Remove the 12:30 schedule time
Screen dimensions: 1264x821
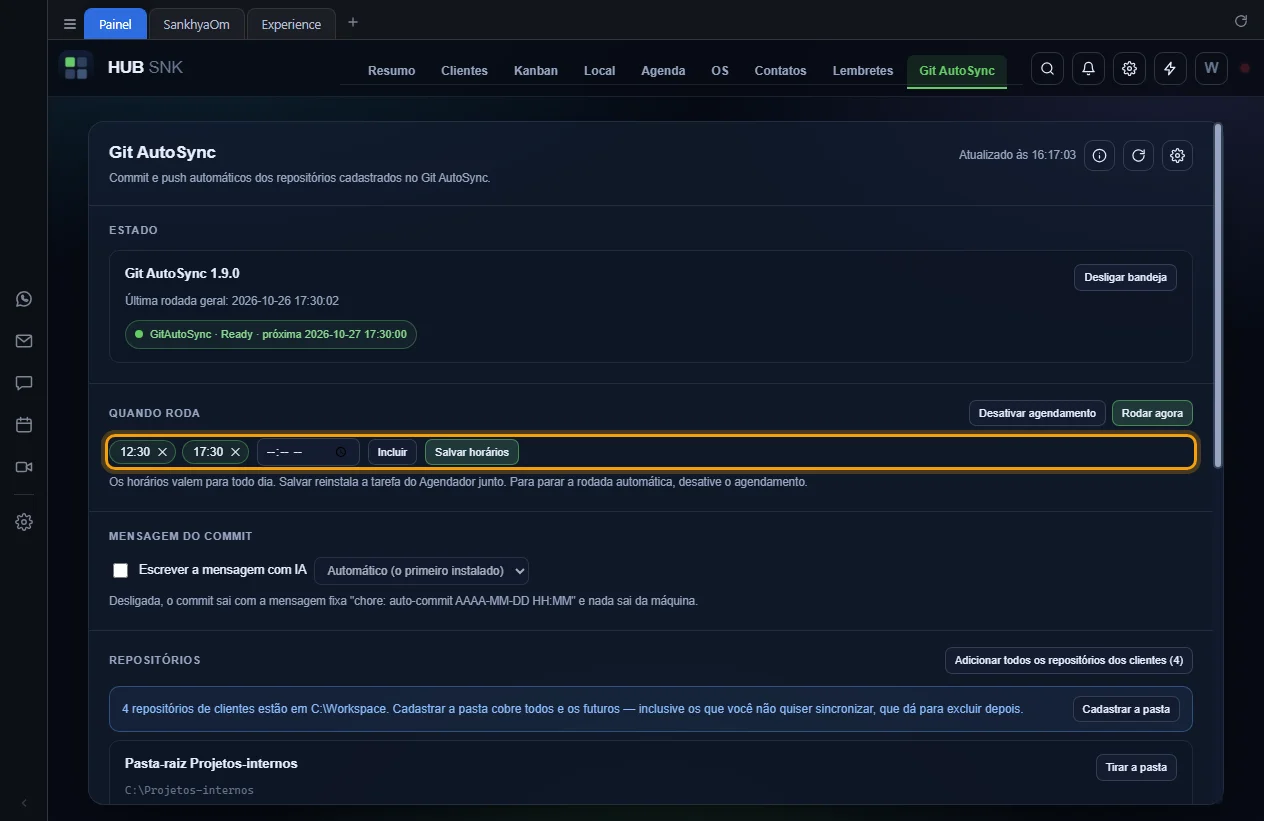click(162, 452)
